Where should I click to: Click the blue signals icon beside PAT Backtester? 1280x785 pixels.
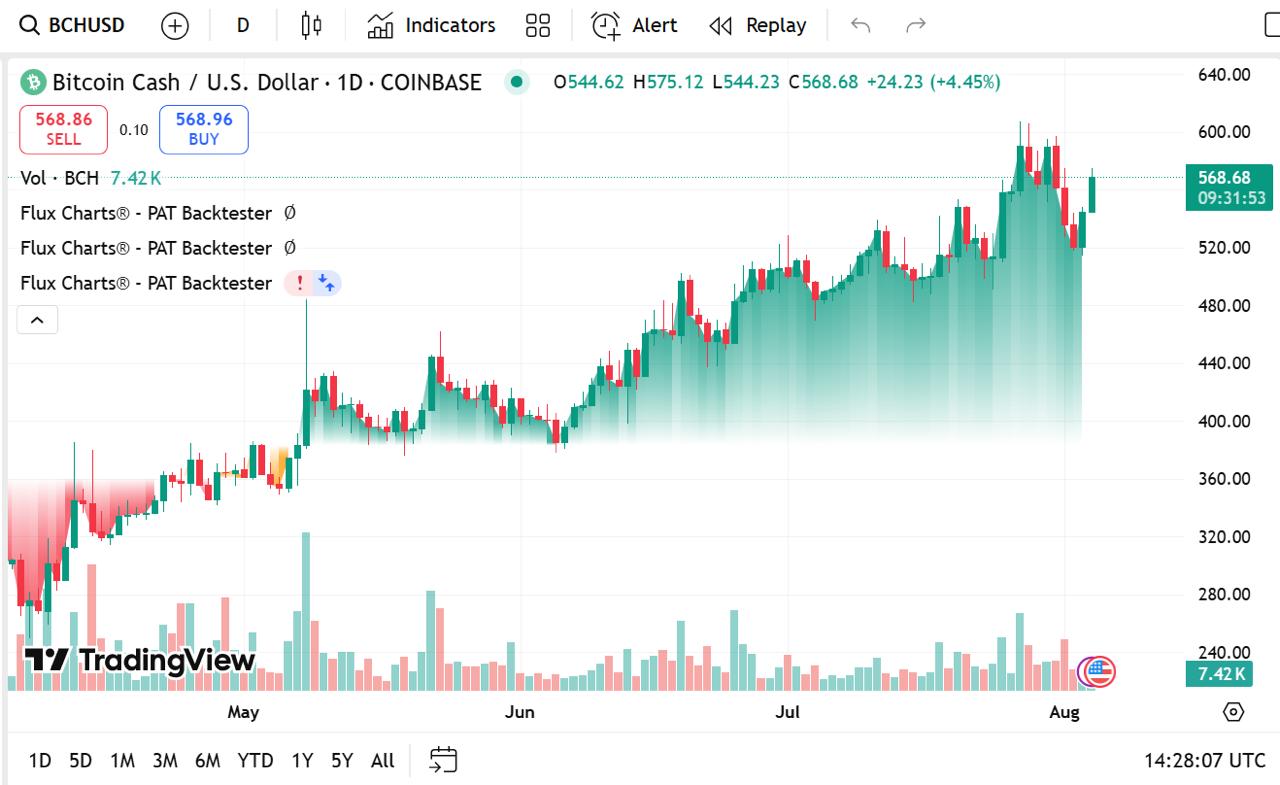327,283
